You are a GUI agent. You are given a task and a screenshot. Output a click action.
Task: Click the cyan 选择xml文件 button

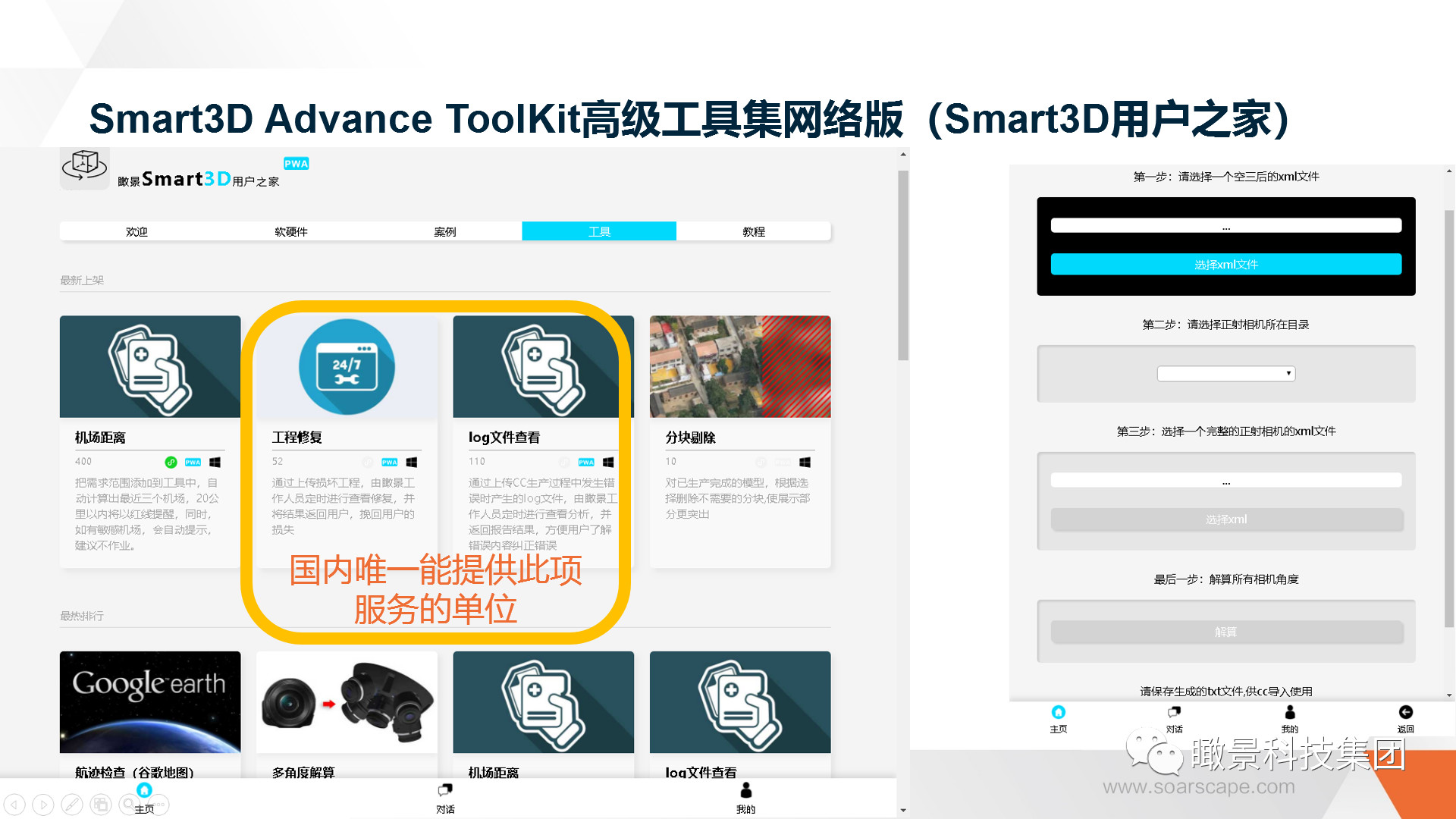click(1225, 264)
